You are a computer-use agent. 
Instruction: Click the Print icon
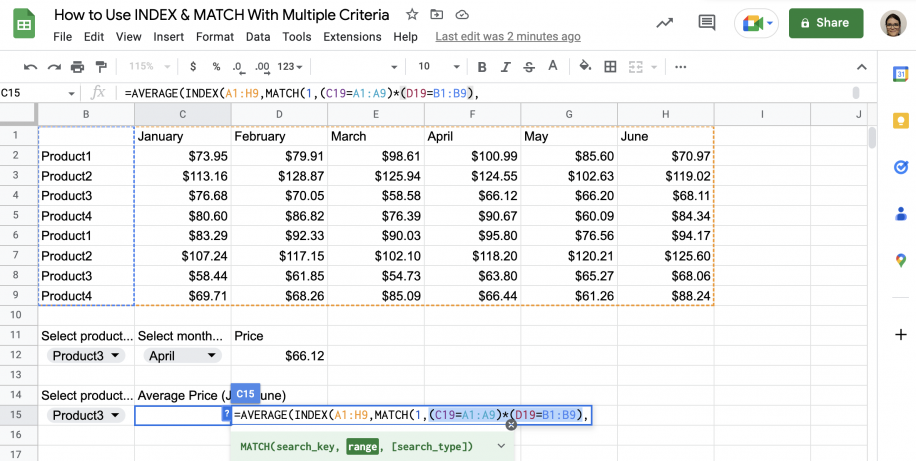78,67
